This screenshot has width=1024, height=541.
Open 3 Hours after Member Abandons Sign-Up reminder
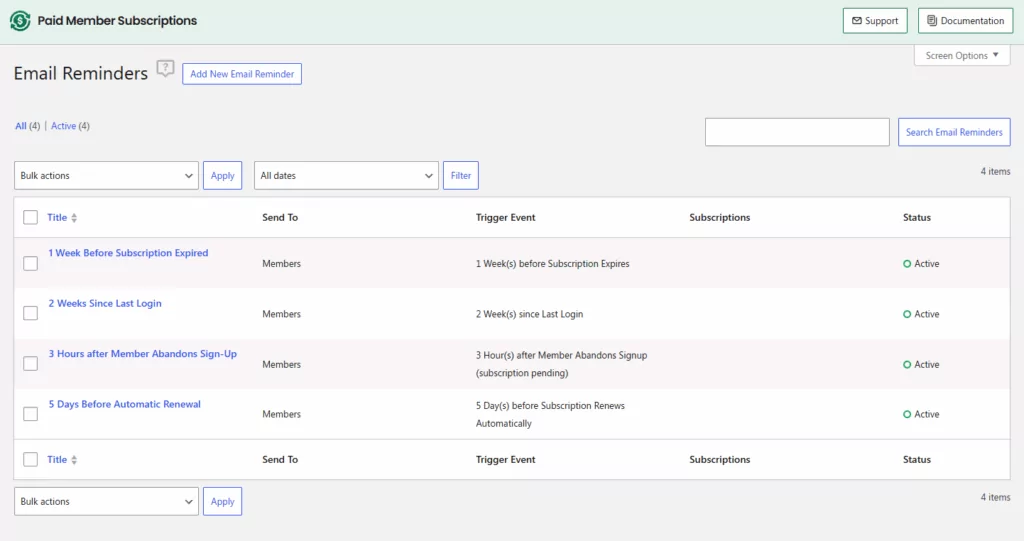(142, 354)
